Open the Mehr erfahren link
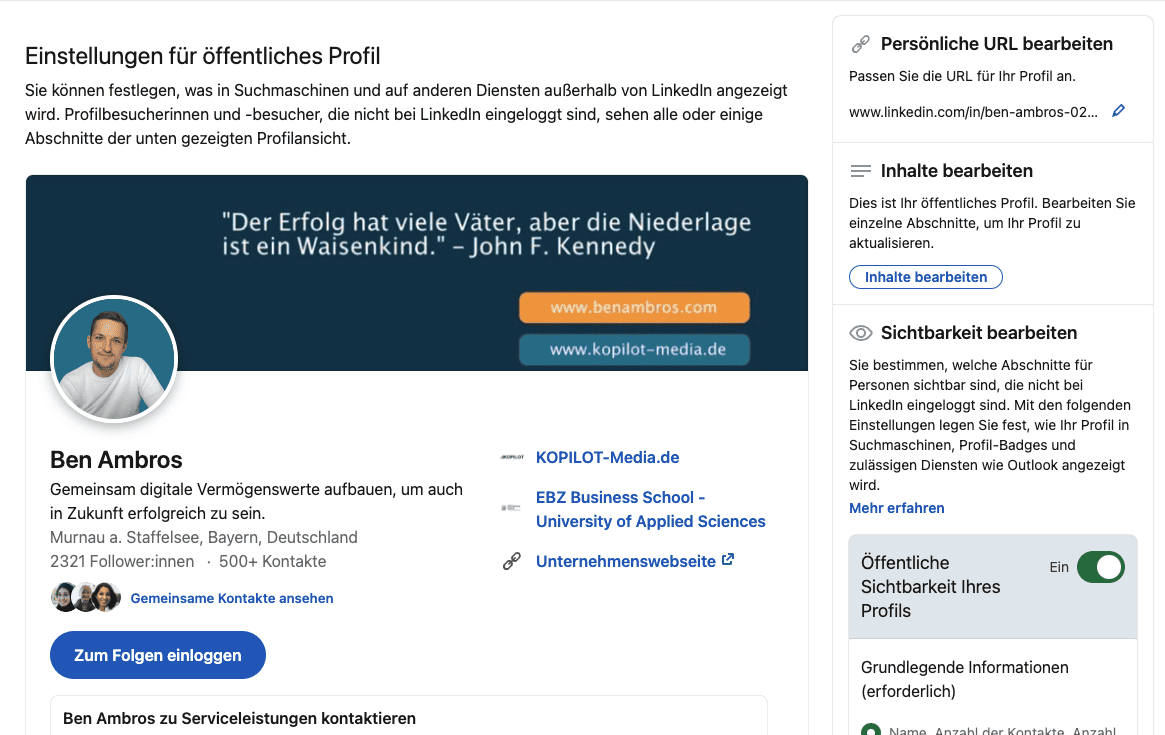Viewport: 1165px width, 735px height. 896,508
